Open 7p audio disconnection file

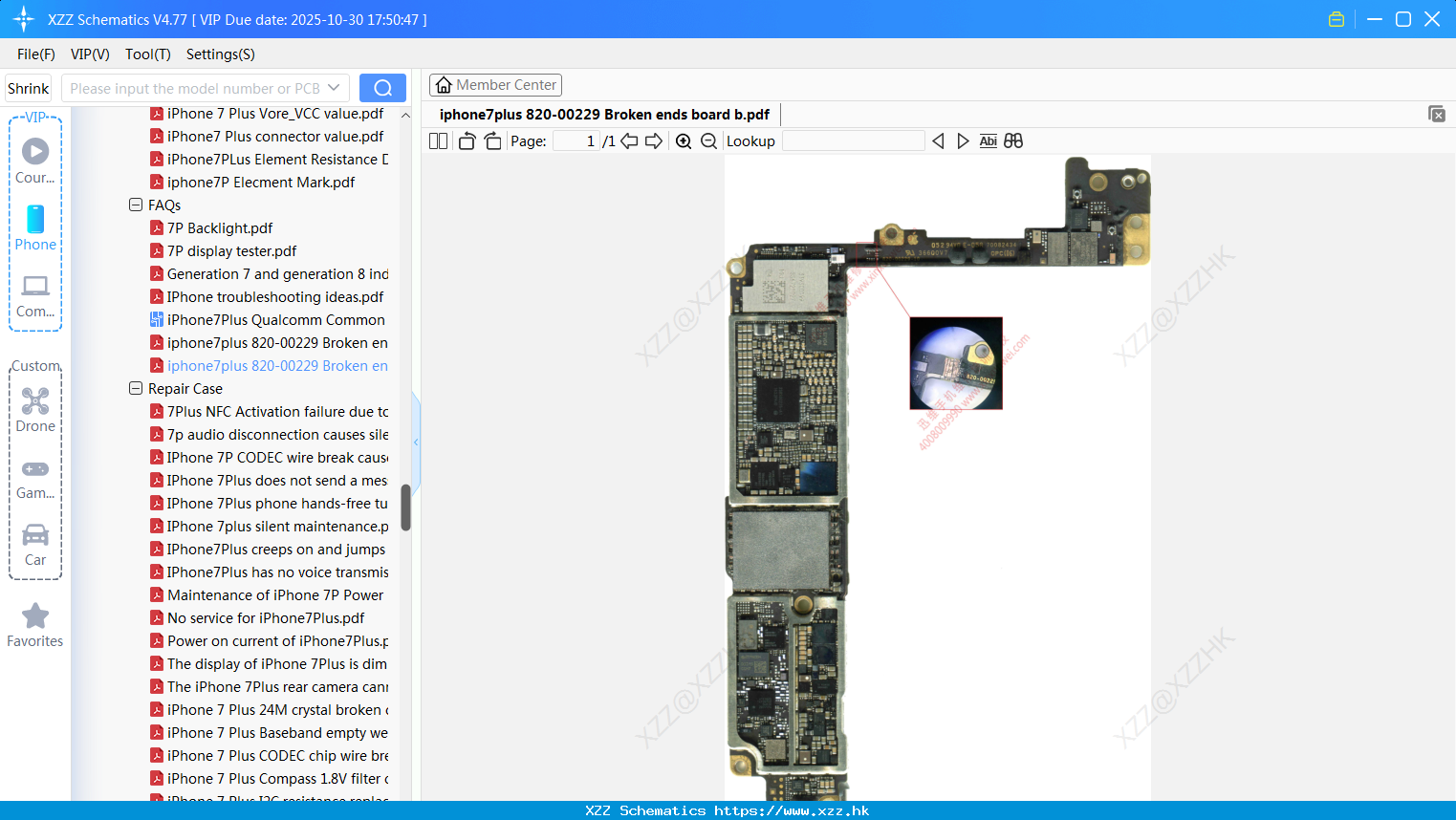[x=275, y=434]
